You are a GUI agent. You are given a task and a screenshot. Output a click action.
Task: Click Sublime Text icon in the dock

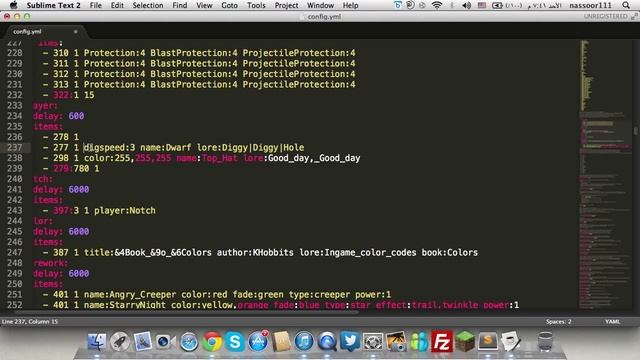[488, 340]
